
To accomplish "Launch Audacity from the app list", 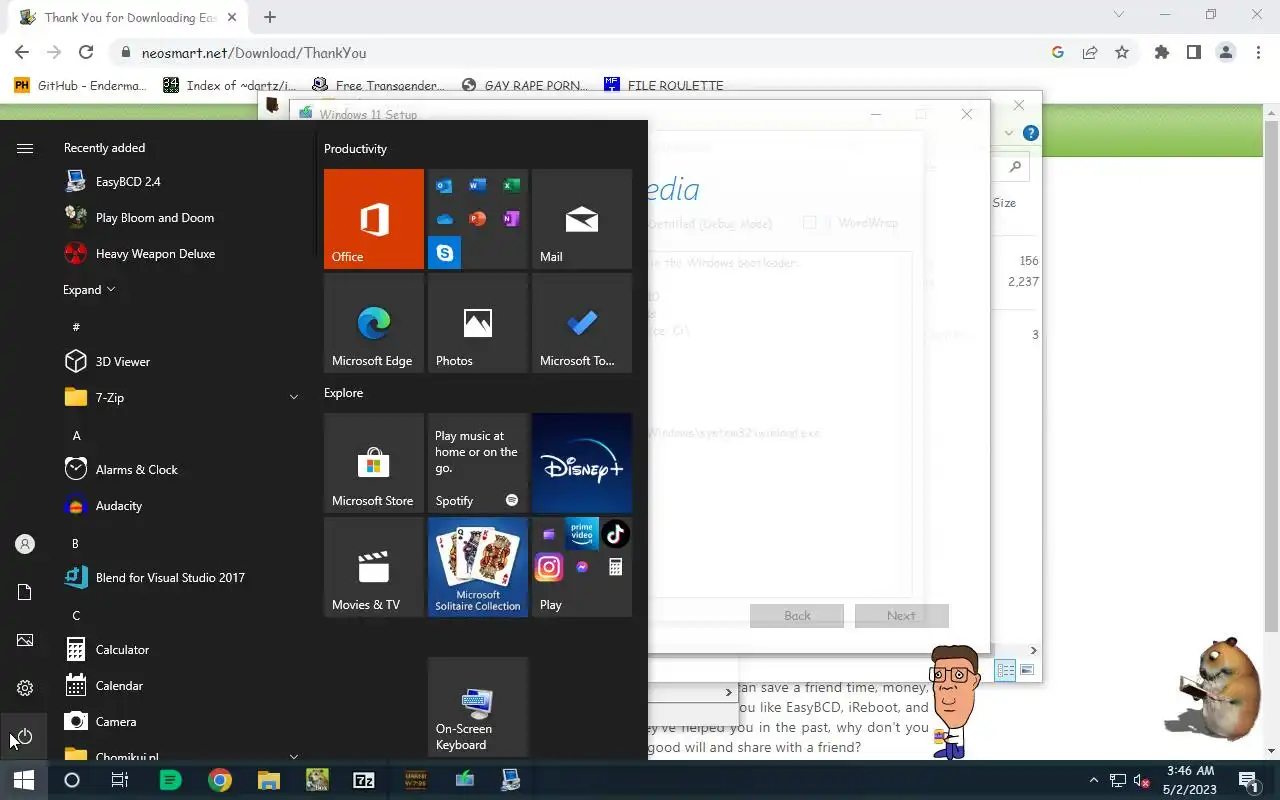I will (x=180, y=506).
